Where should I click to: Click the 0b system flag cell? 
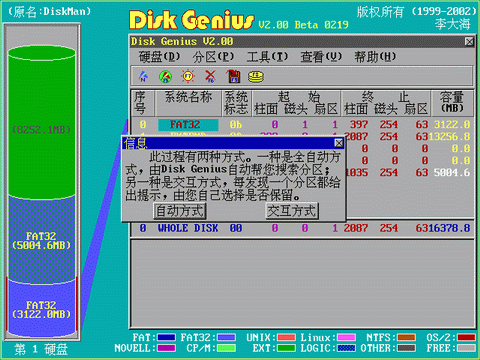pyautogui.click(x=236, y=125)
